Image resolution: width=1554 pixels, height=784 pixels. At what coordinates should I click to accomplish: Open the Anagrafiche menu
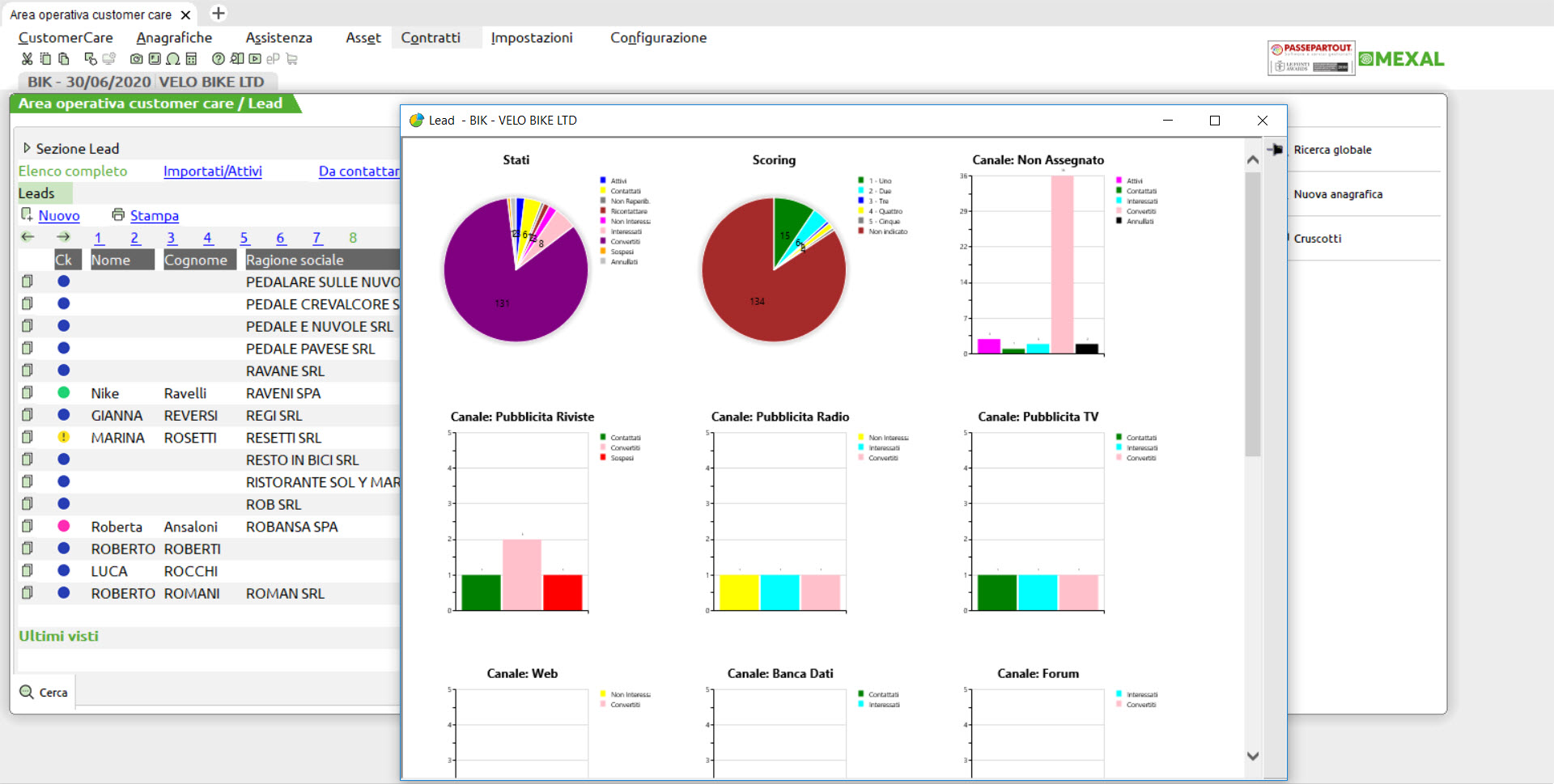[174, 38]
